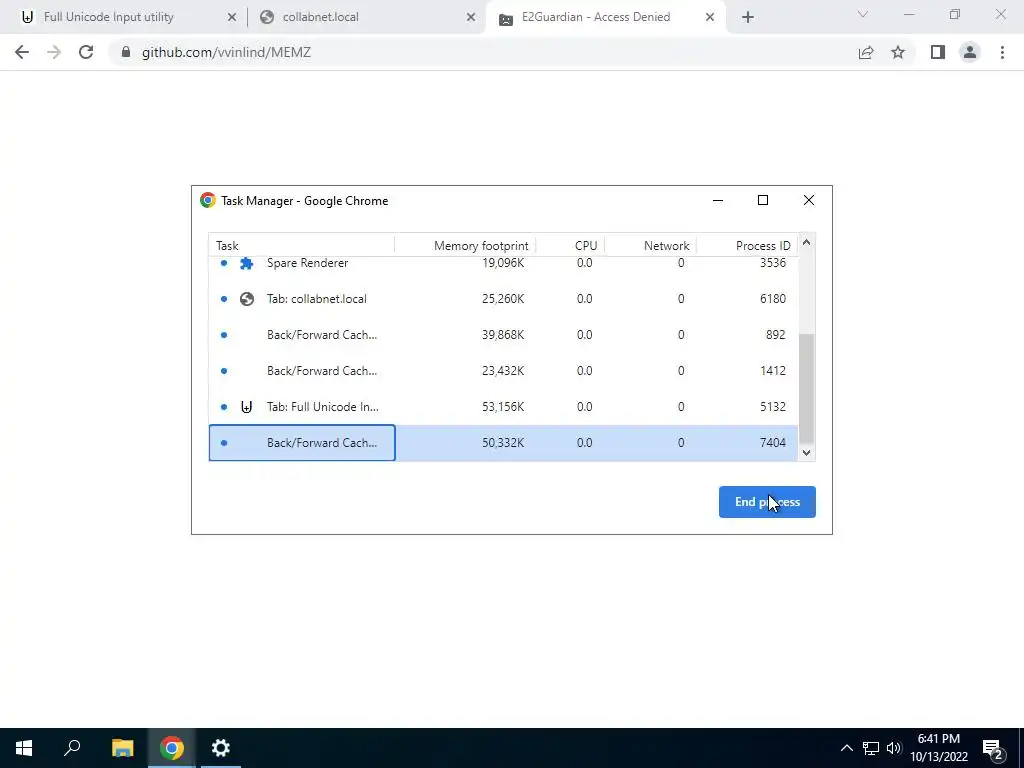Click memory value 53,156K
Image resolution: width=1024 pixels, height=768 pixels.
tap(503, 407)
